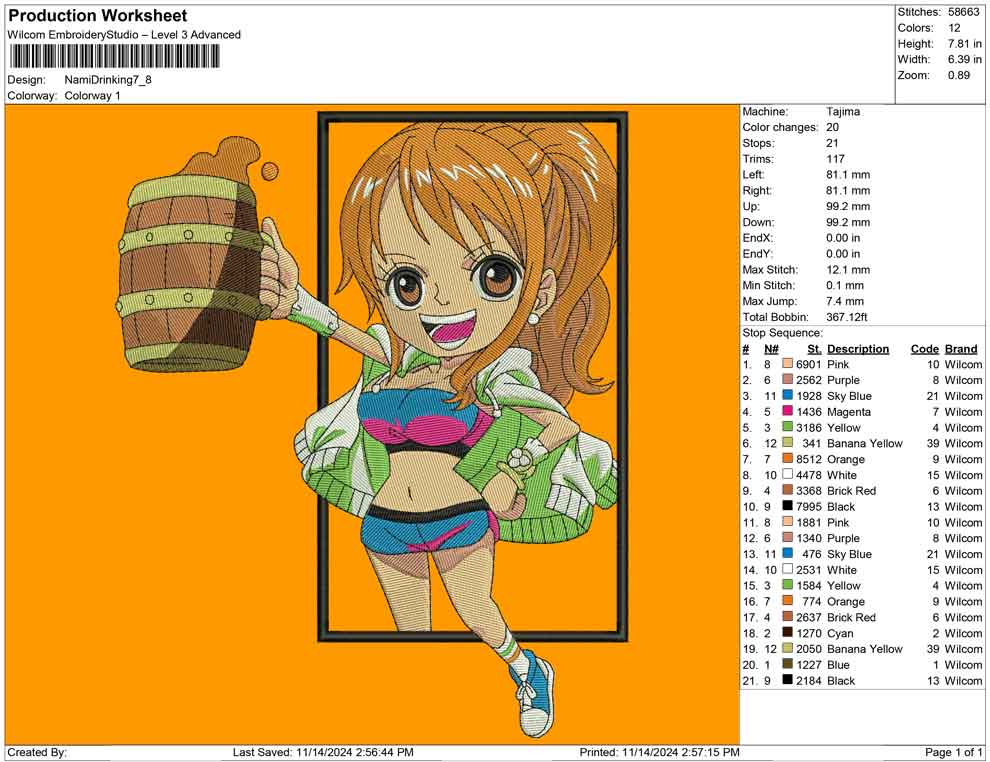
Task: Click the Sky Blue swatch in row 3
Action: 787,396
